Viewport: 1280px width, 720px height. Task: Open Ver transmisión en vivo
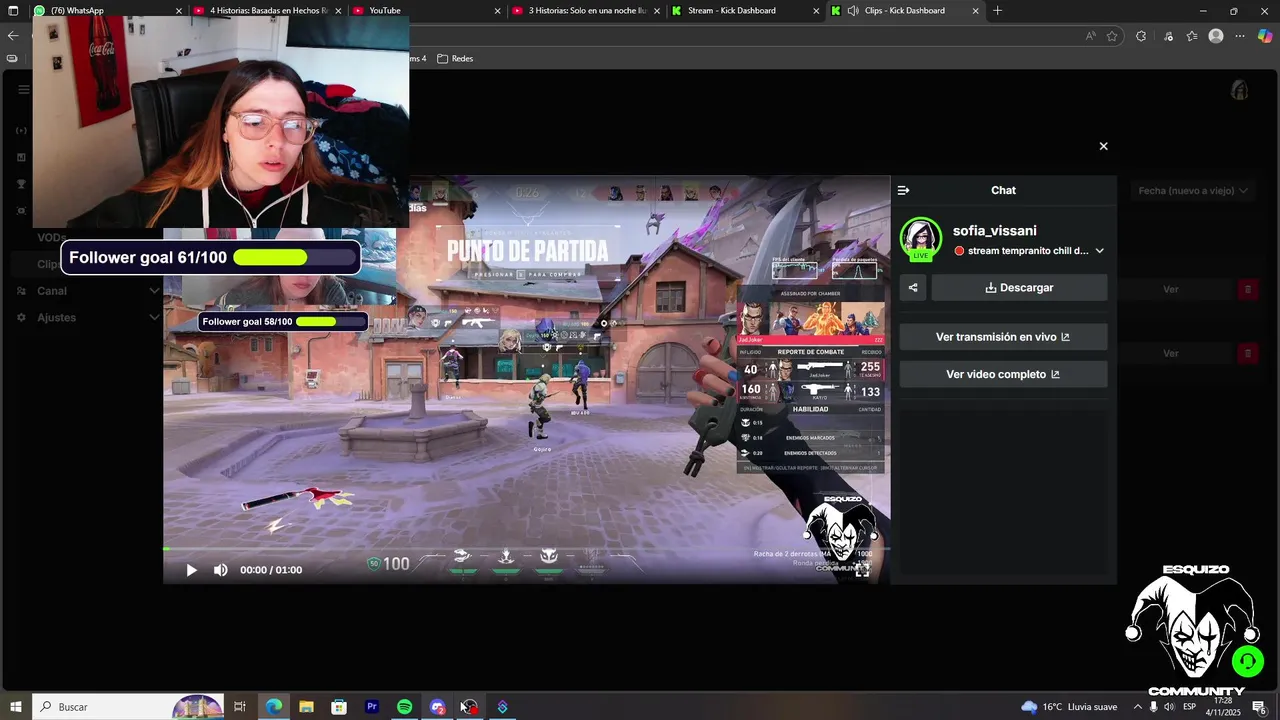coord(1003,337)
